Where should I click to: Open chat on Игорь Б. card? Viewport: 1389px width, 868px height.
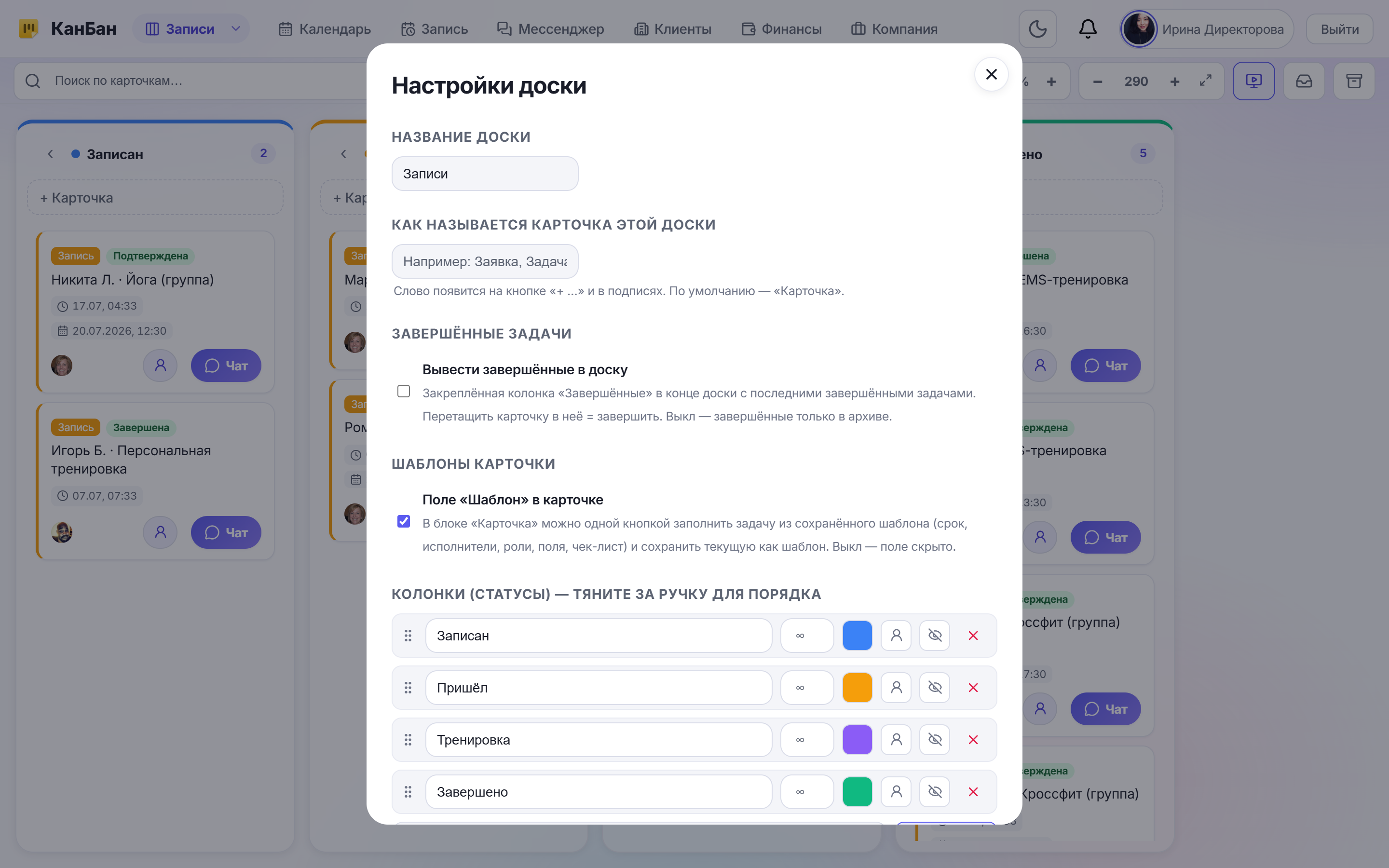226,533
